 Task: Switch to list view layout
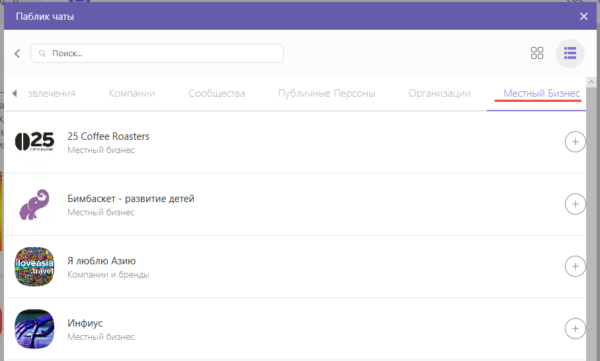pos(570,53)
